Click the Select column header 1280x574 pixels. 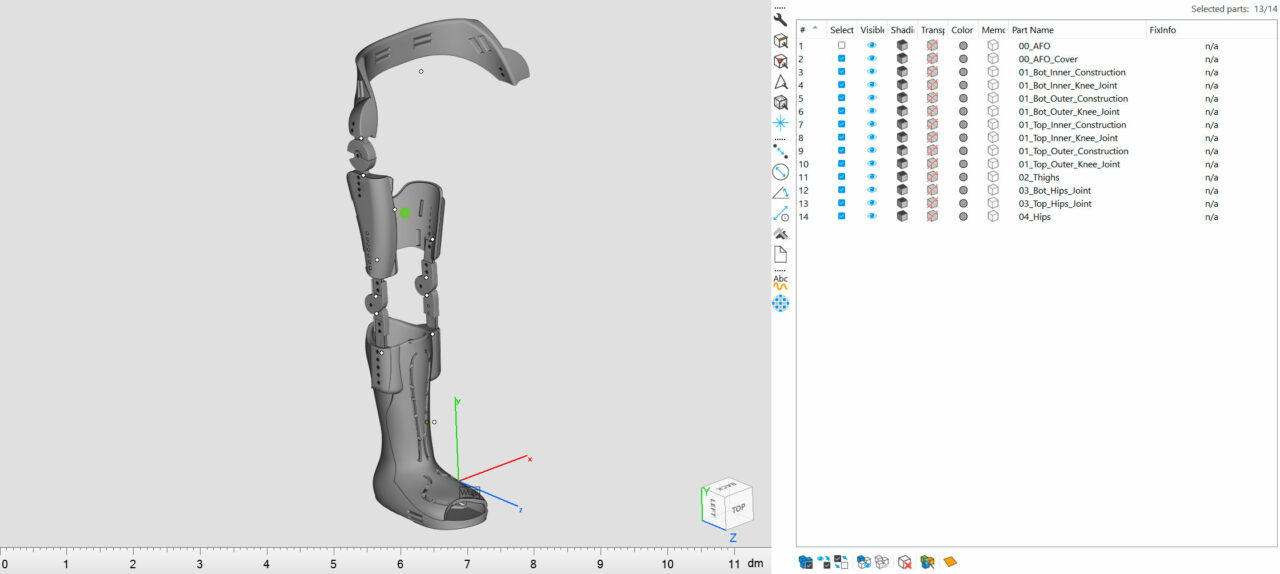pos(842,30)
